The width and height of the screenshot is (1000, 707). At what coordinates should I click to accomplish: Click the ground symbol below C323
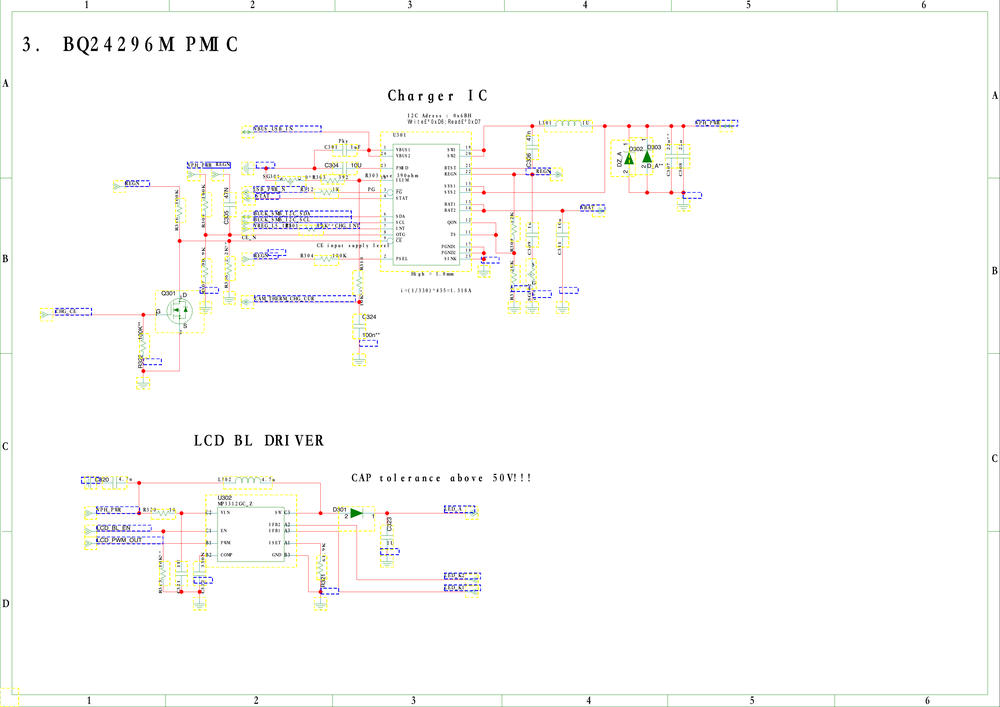click(387, 562)
